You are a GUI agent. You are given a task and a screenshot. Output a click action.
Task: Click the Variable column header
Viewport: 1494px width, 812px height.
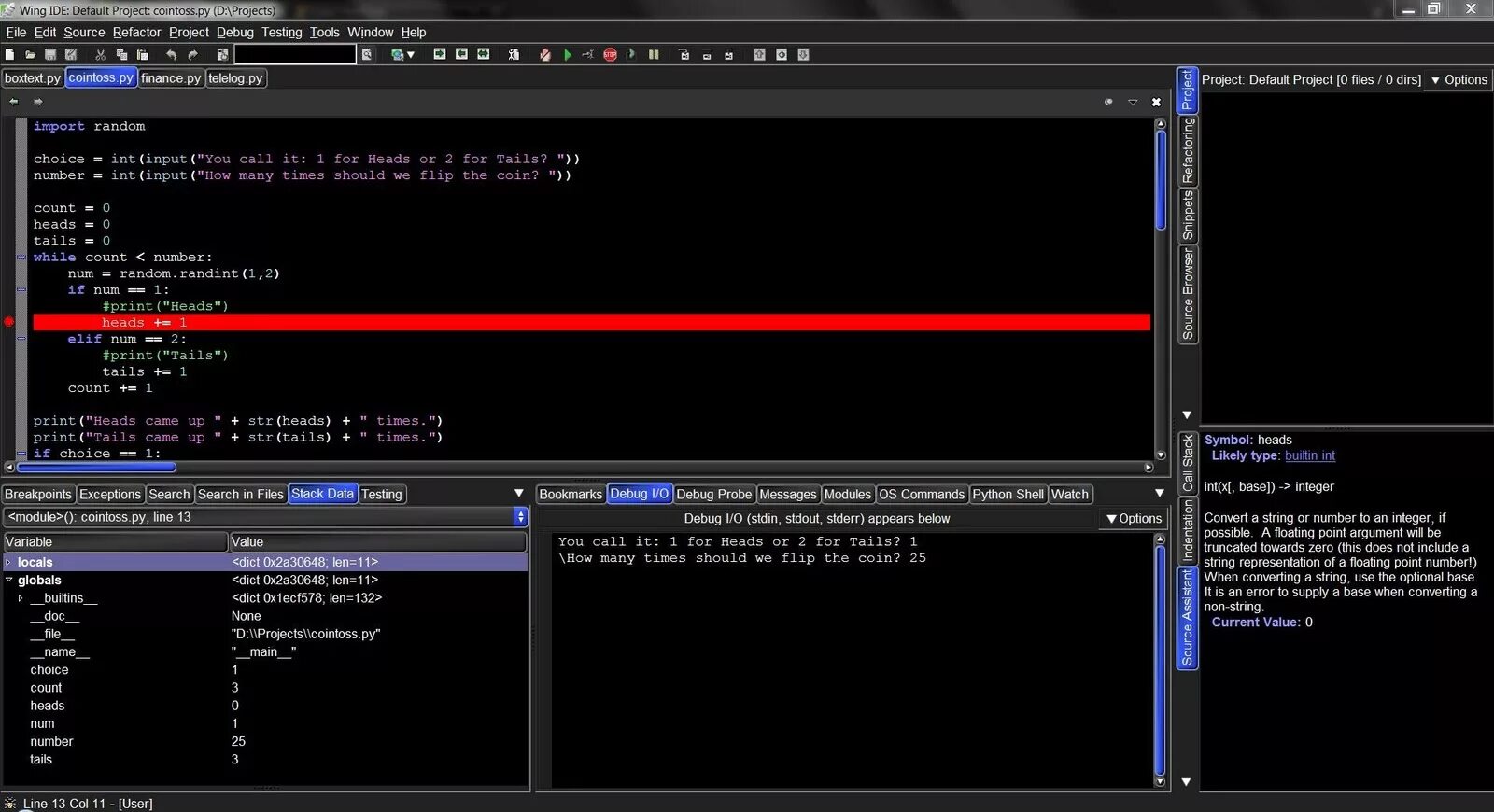click(115, 541)
